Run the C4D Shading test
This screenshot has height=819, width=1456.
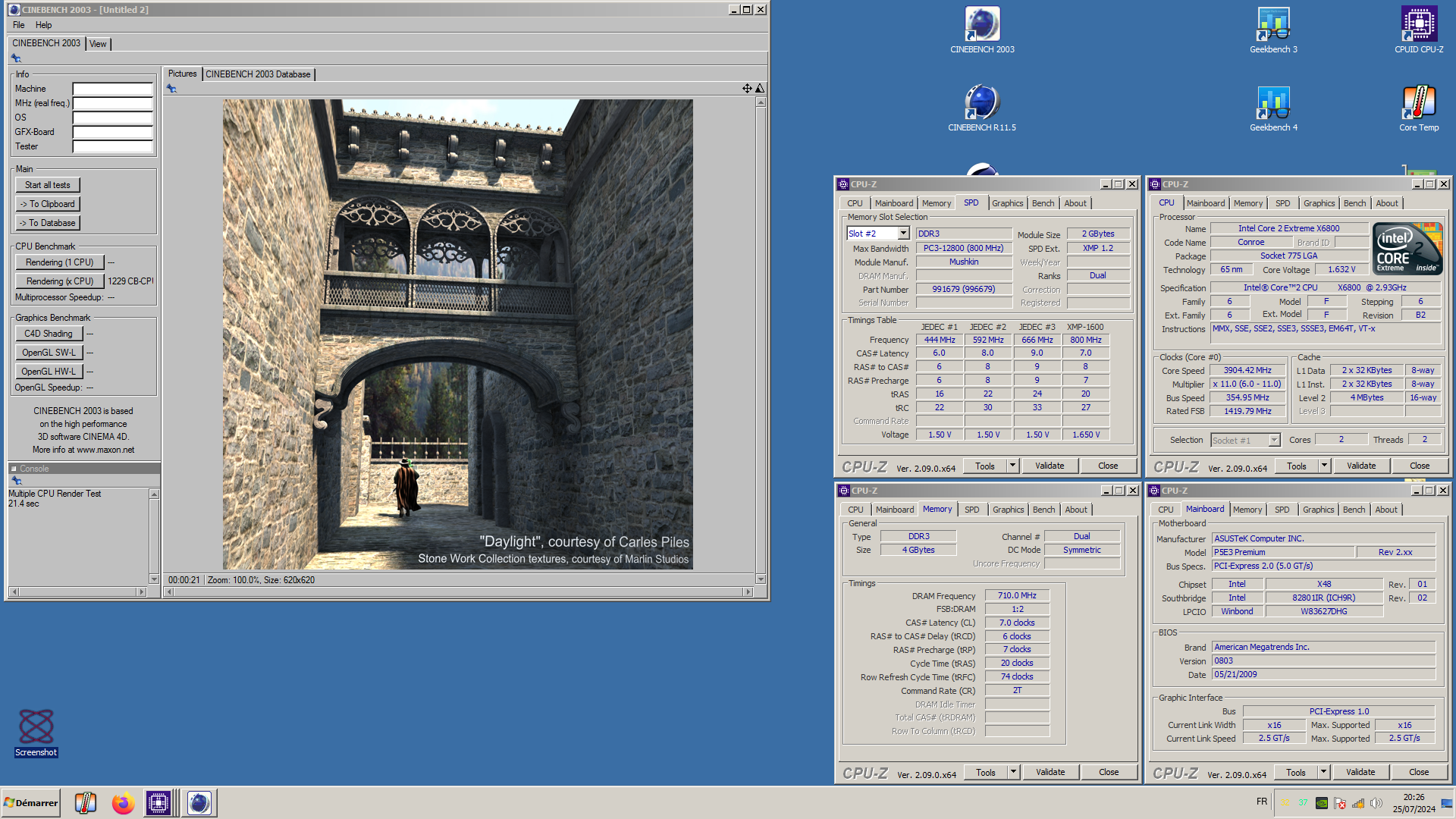pos(49,334)
